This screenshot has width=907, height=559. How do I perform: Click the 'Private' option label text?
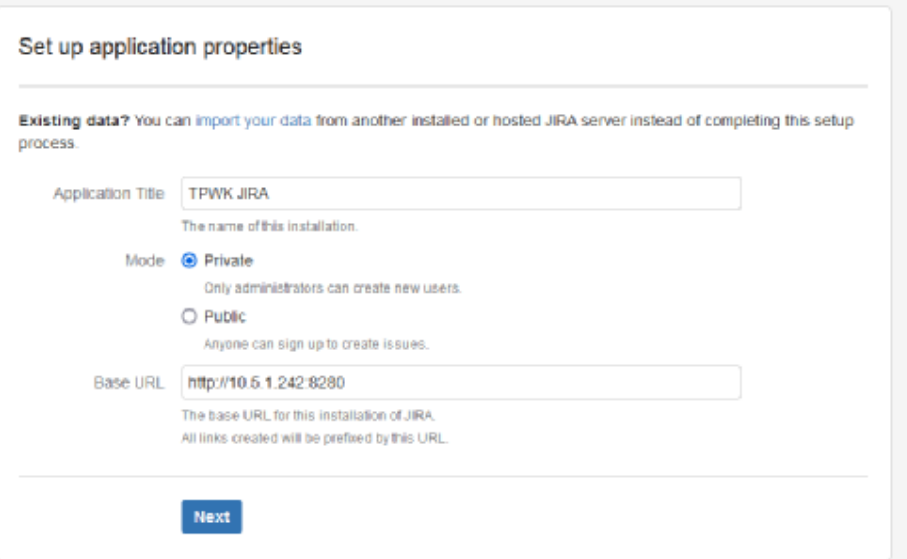coord(229,260)
